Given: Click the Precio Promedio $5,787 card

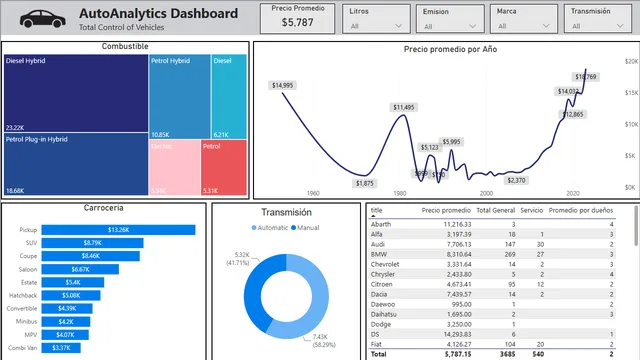Looking at the screenshot, I should tap(298, 18).
